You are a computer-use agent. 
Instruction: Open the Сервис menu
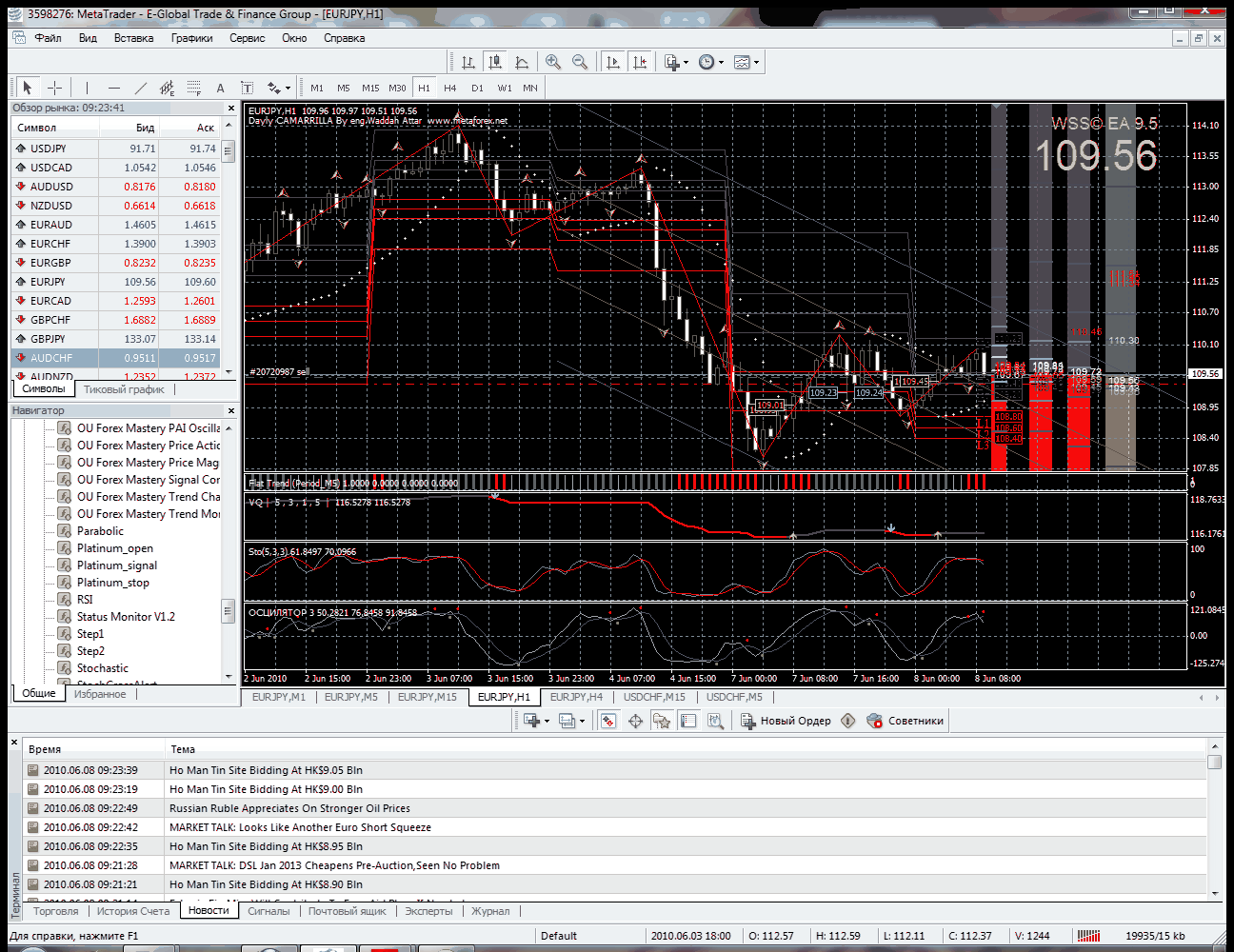click(x=248, y=38)
